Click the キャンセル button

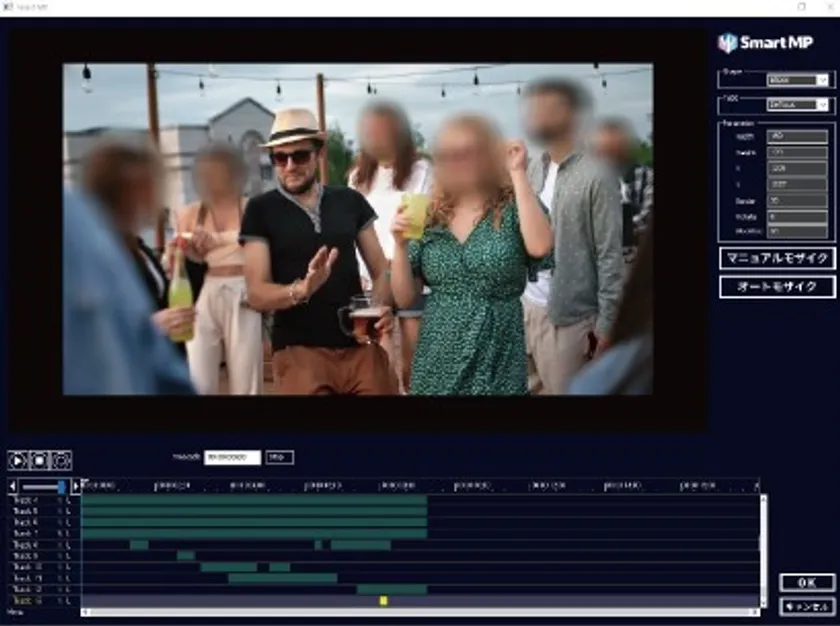(x=806, y=606)
